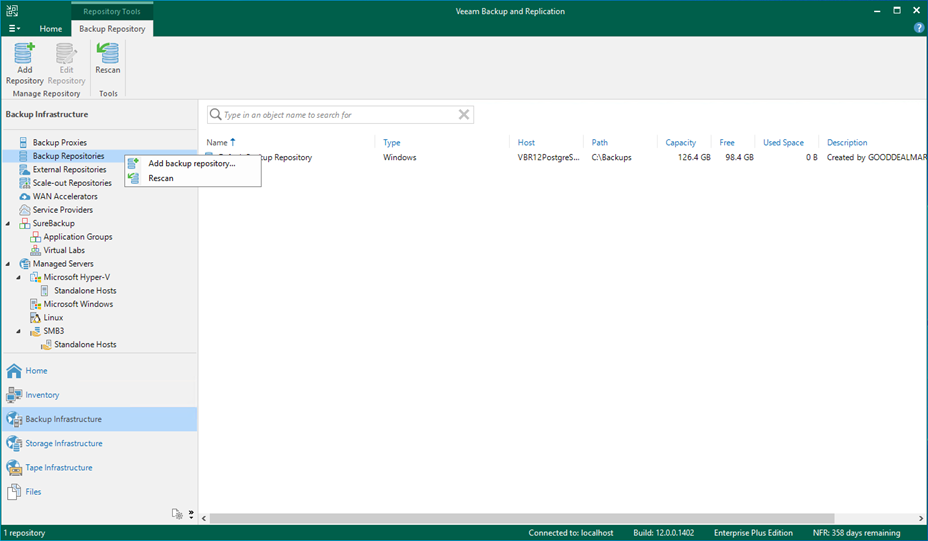Click the Repository Tools contextual tab label
The image size is (928, 541).
click(112, 11)
